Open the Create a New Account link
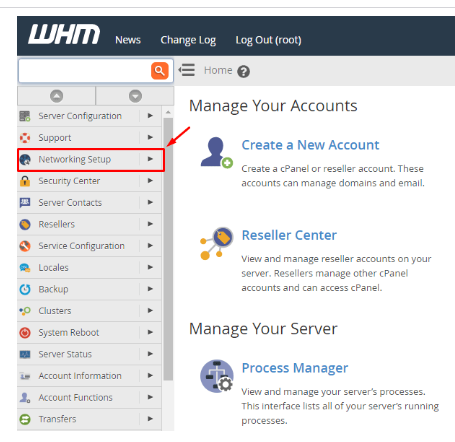The height and width of the screenshot is (442, 455). tap(310, 145)
